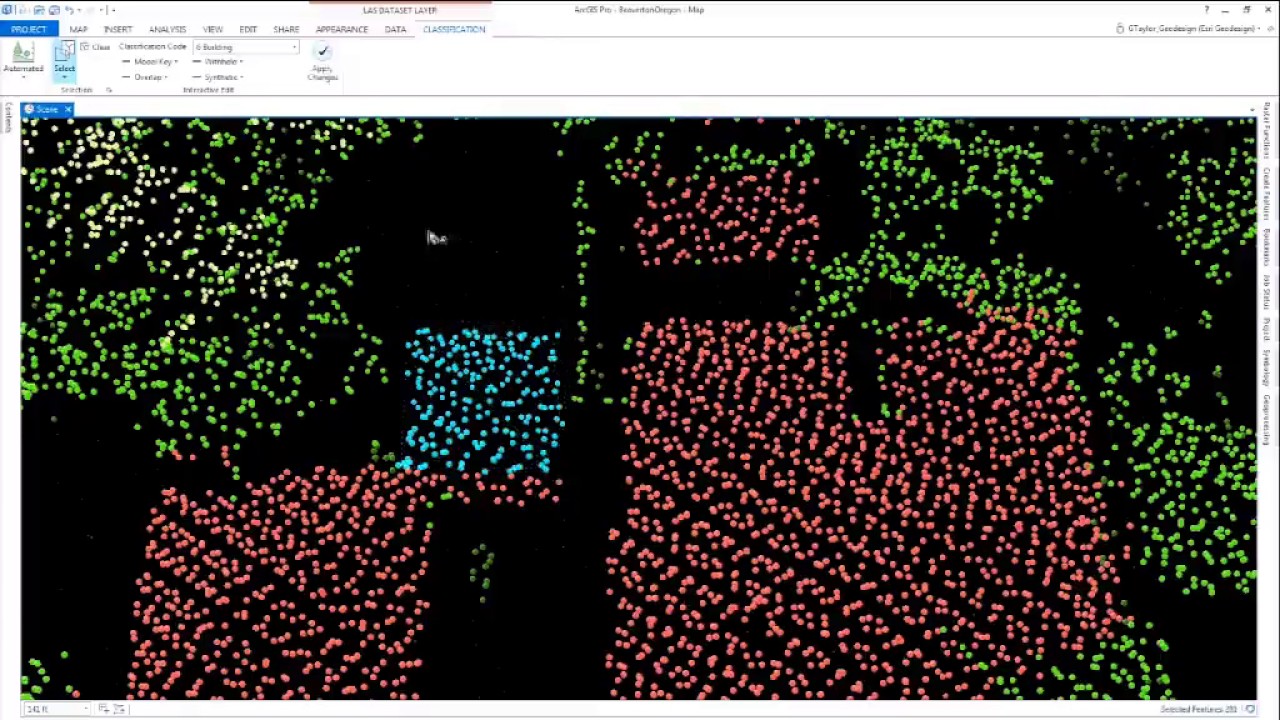Select the CLASSIFICATION tab
This screenshot has height=720, width=1280.
tap(454, 29)
